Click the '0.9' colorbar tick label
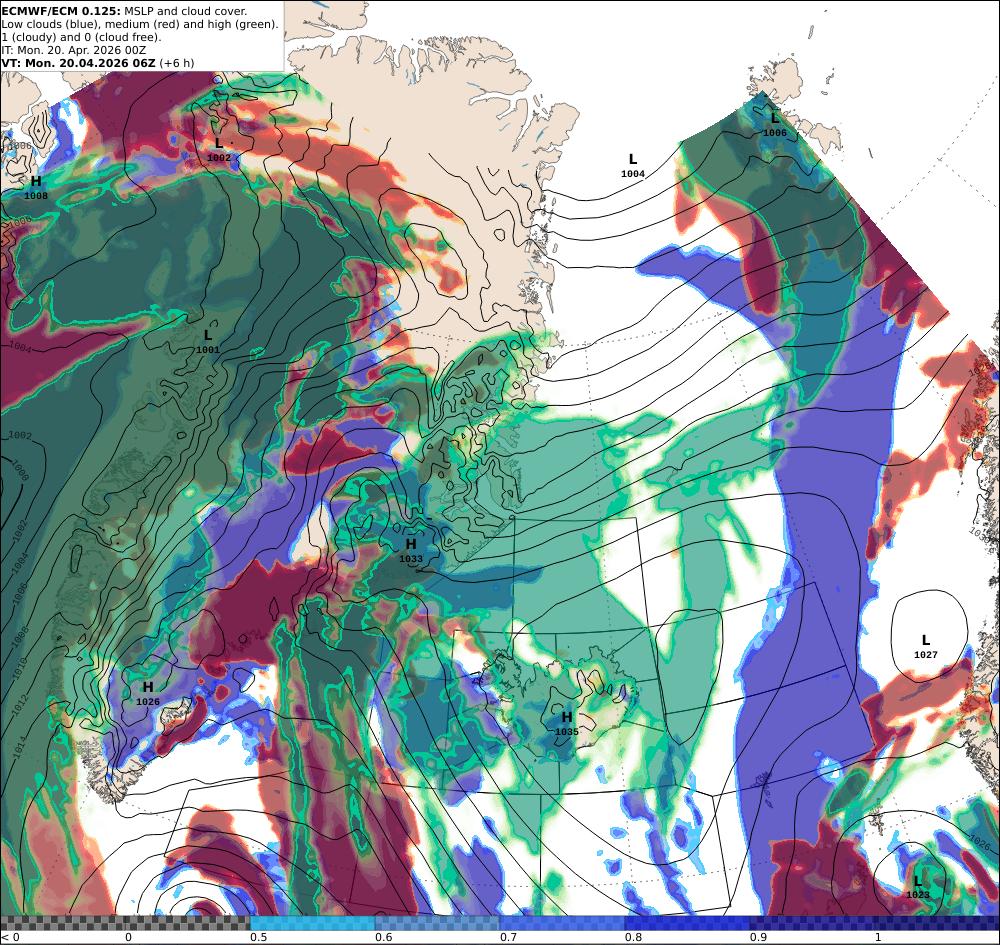This screenshot has width=1000, height=945. pyautogui.click(x=758, y=937)
